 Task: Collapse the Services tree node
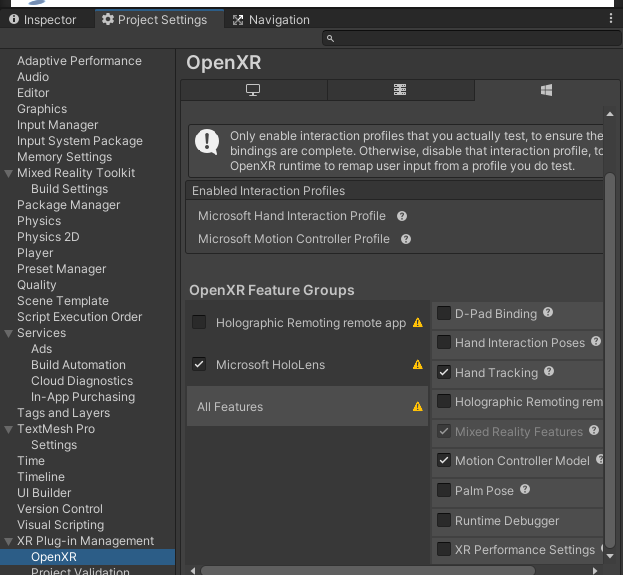click(x=8, y=333)
